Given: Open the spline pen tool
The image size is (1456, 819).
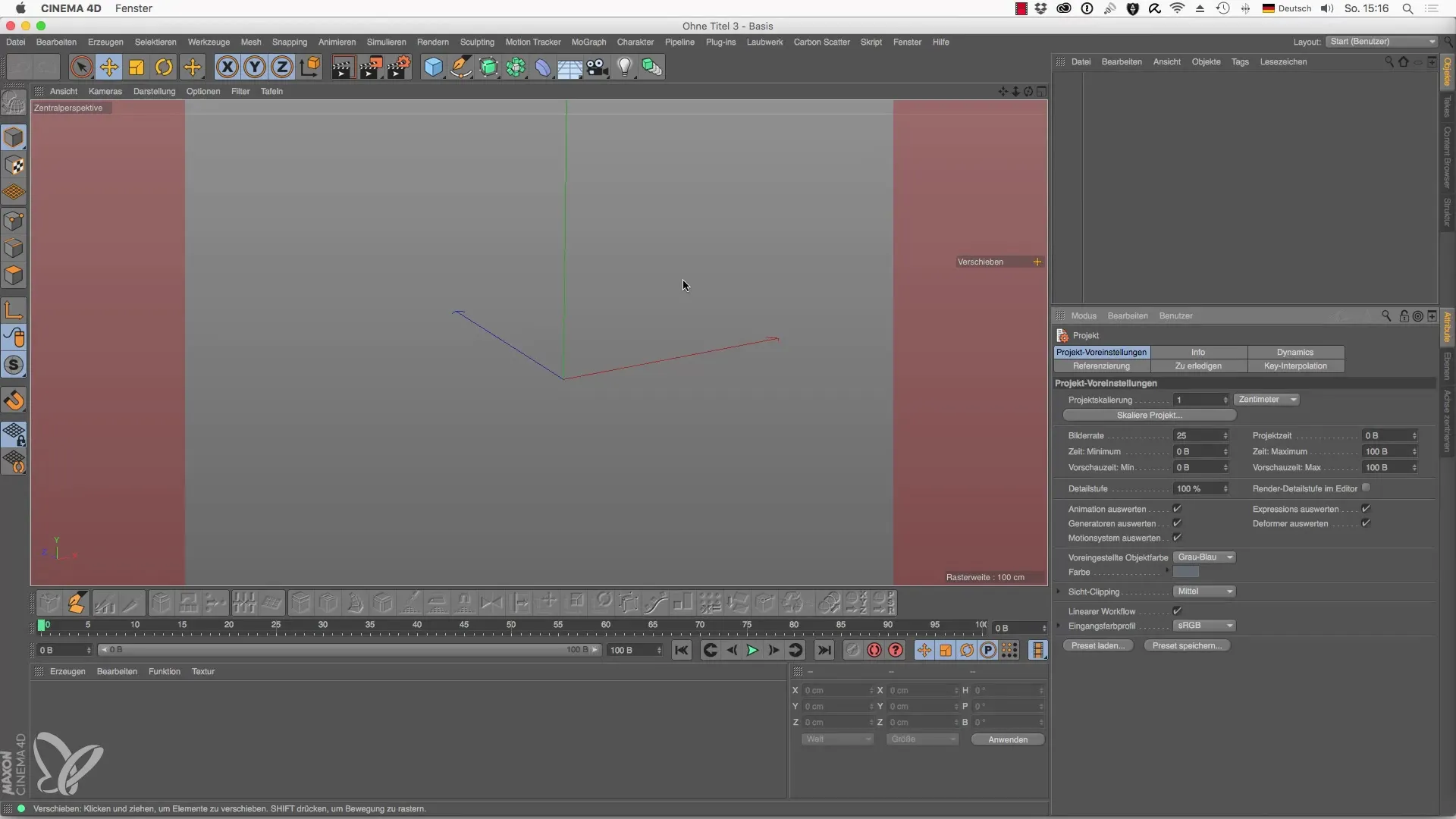Looking at the screenshot, I should [x=461, y=67].
